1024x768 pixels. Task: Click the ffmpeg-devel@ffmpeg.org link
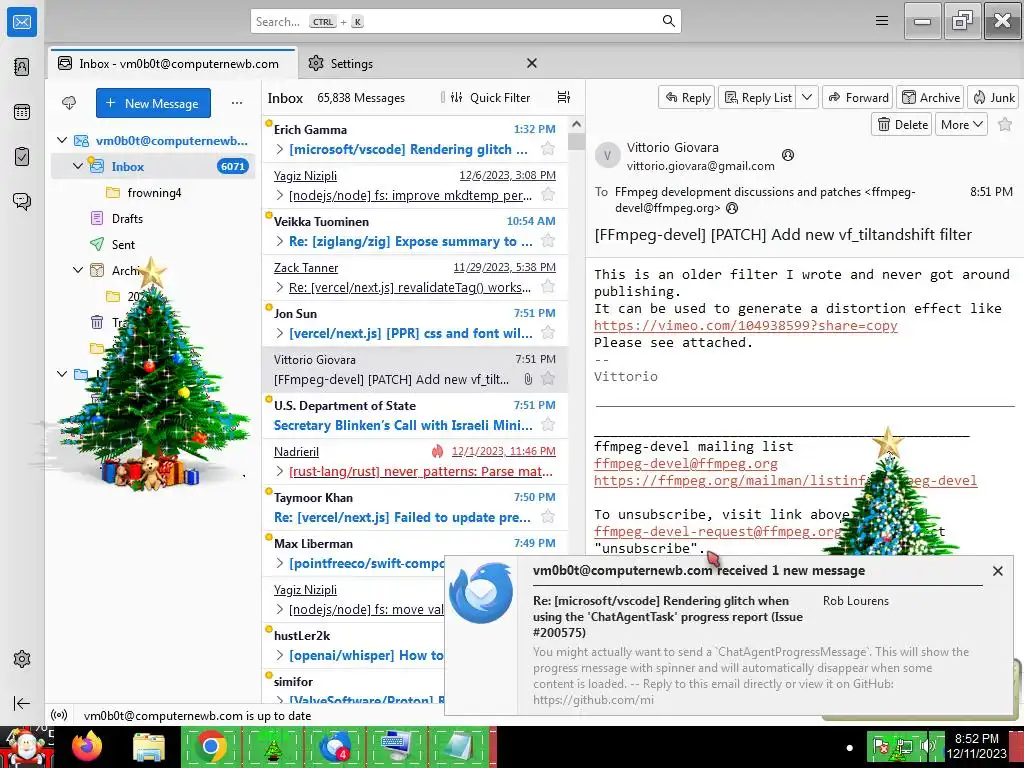click(x=686, y=463)
